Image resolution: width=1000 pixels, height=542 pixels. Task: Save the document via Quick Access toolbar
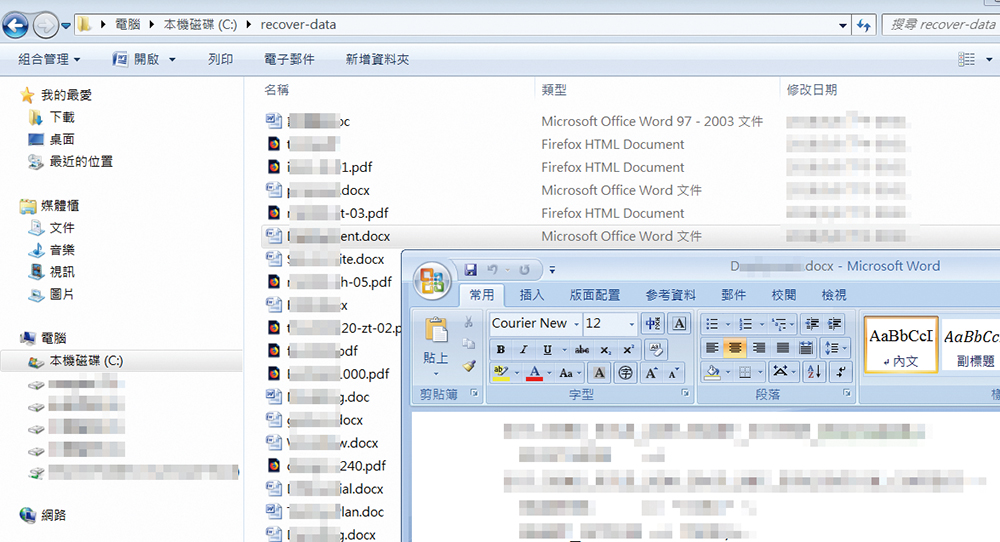pos(471,270)
